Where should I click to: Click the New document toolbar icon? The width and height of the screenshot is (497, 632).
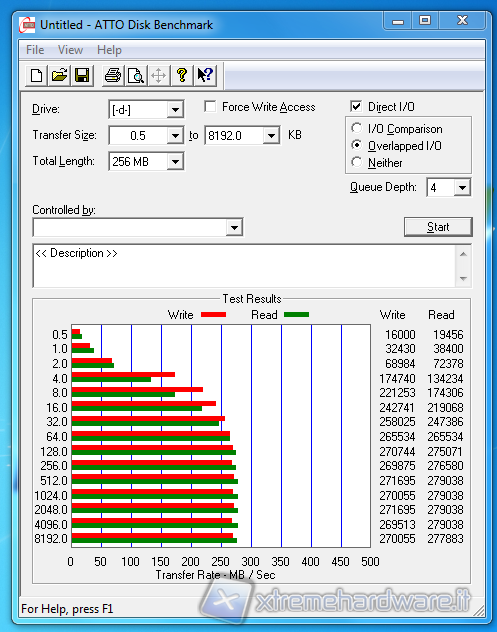(x=37, y=75)
